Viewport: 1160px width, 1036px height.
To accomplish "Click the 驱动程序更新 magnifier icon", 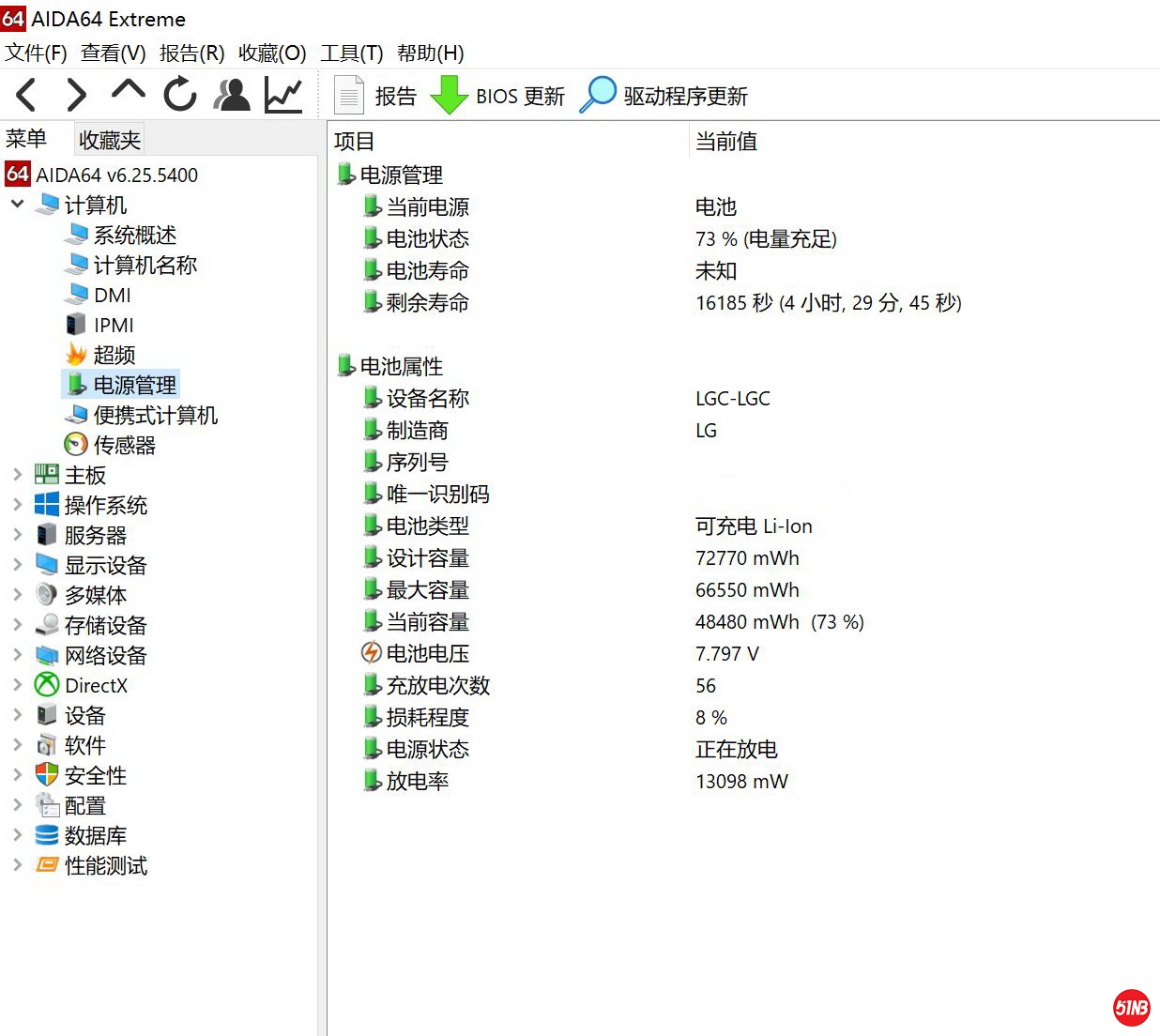I will pos(598,96).
